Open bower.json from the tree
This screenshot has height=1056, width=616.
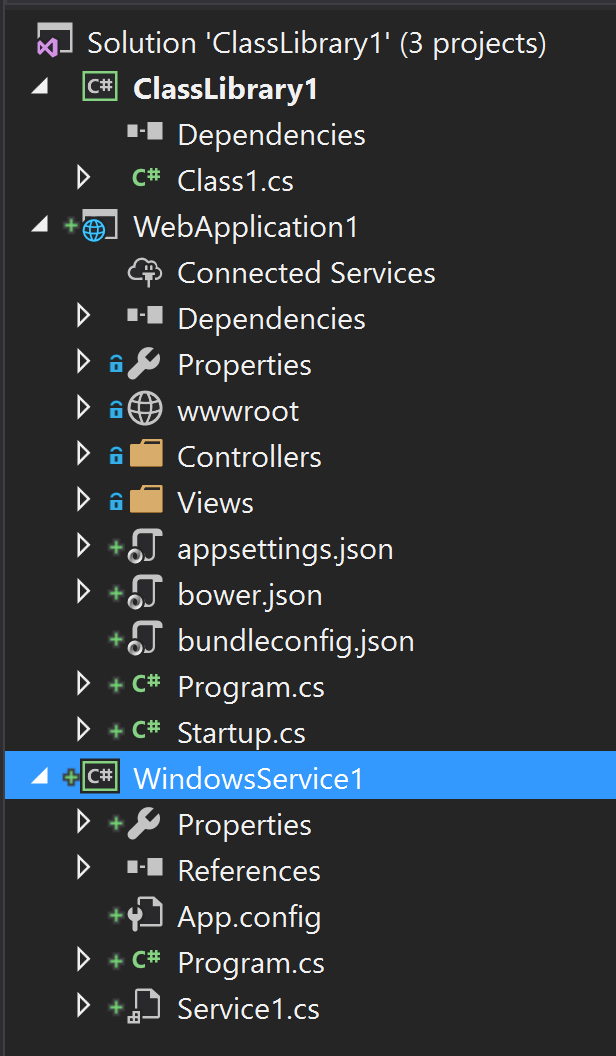pos(249,592)
